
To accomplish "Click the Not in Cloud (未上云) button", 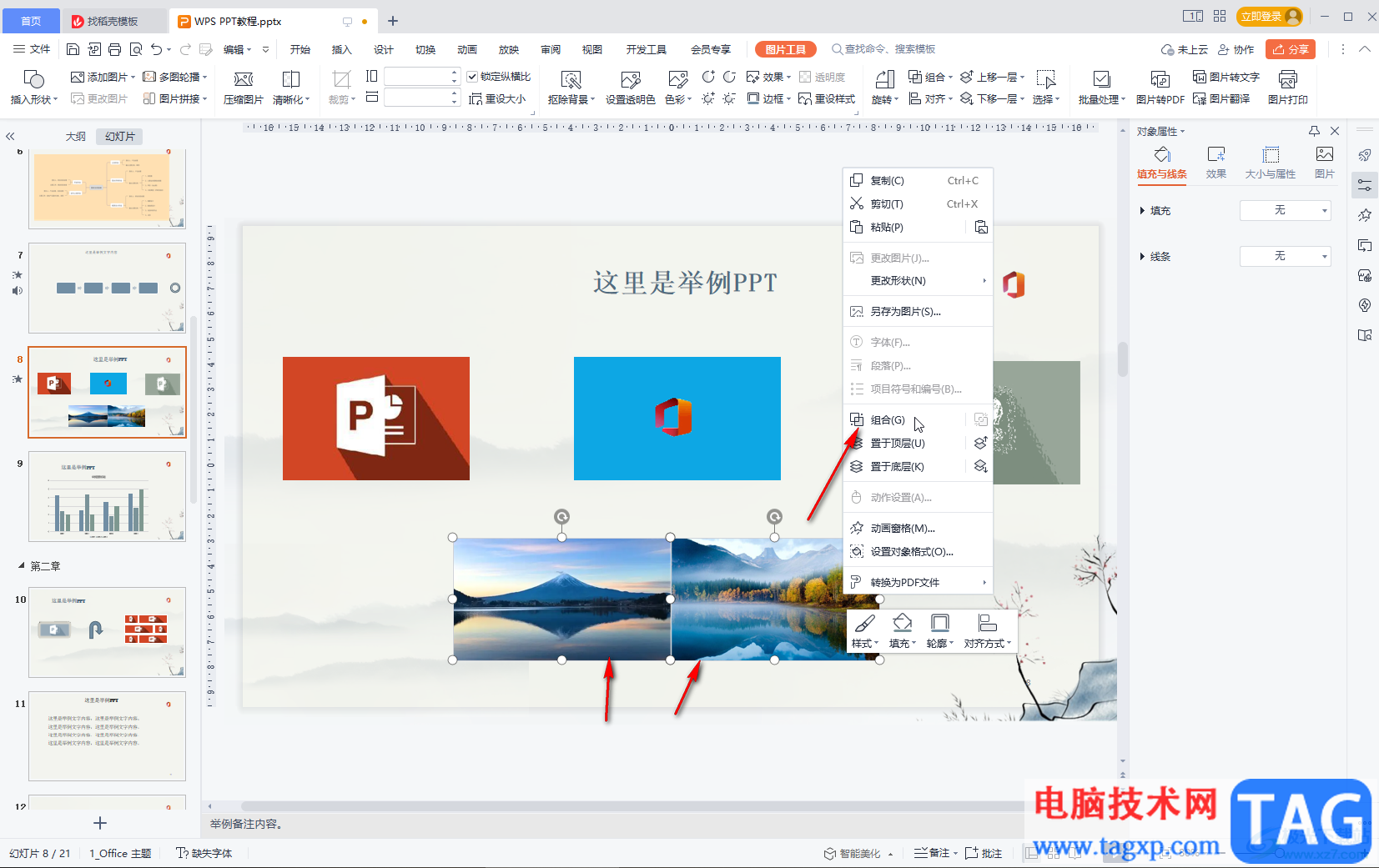I will tap(1185, 49).
